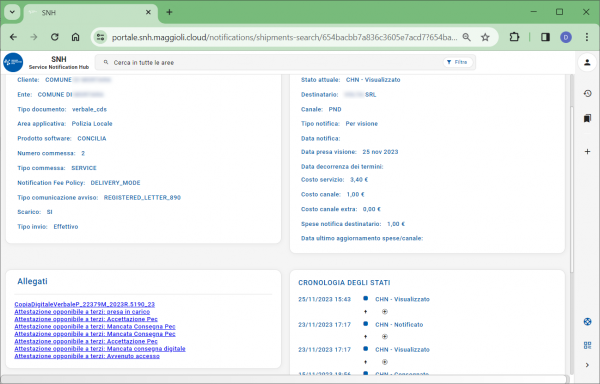The image size is (600, 384).
Task: Click the 'Per visione' tipo notifica value
Action: 362,124
